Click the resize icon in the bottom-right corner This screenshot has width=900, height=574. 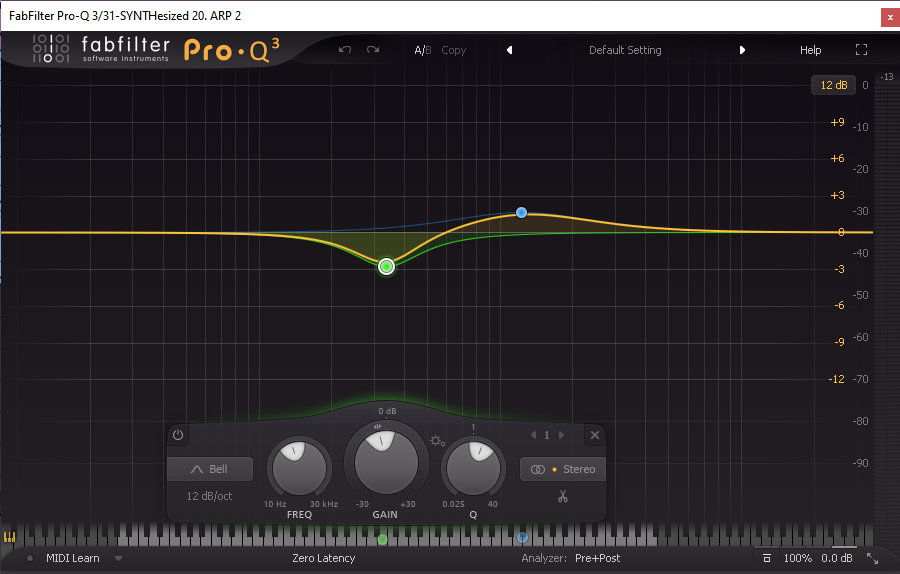point(872,558)
